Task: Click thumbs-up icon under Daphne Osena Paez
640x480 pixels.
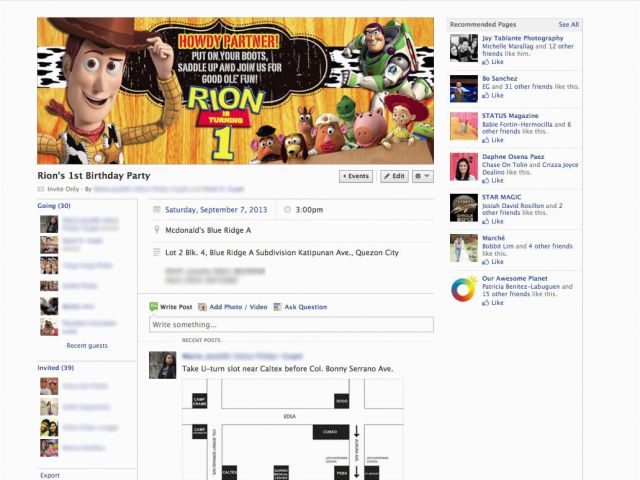Action: click(x=485, y=180)
